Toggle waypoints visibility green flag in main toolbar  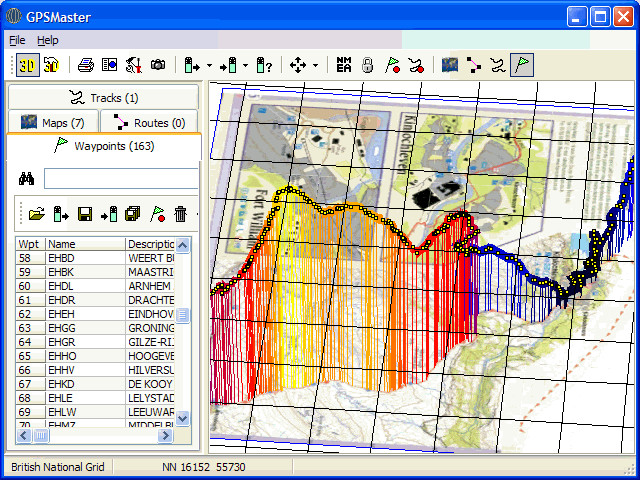point(522,65)
